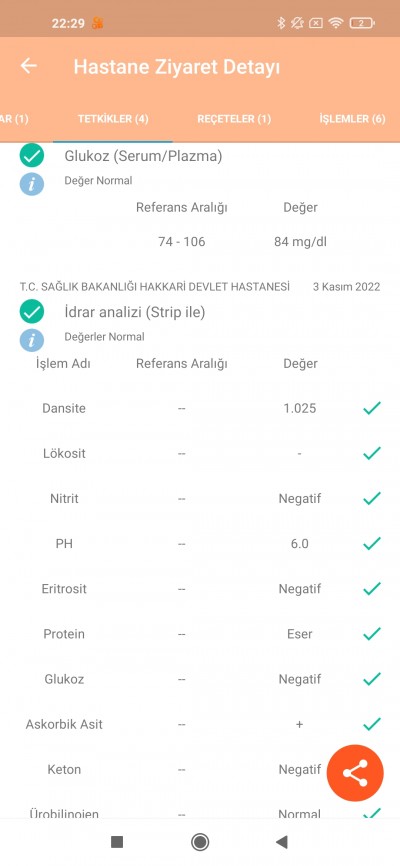Screen dimensions: 400x866
Task: Open info icon under Glukoz (Serum/Plazma)
Action: pos(32,184)
